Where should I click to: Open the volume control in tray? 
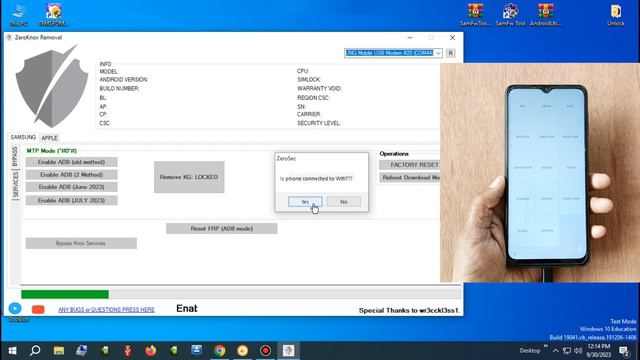578,351
